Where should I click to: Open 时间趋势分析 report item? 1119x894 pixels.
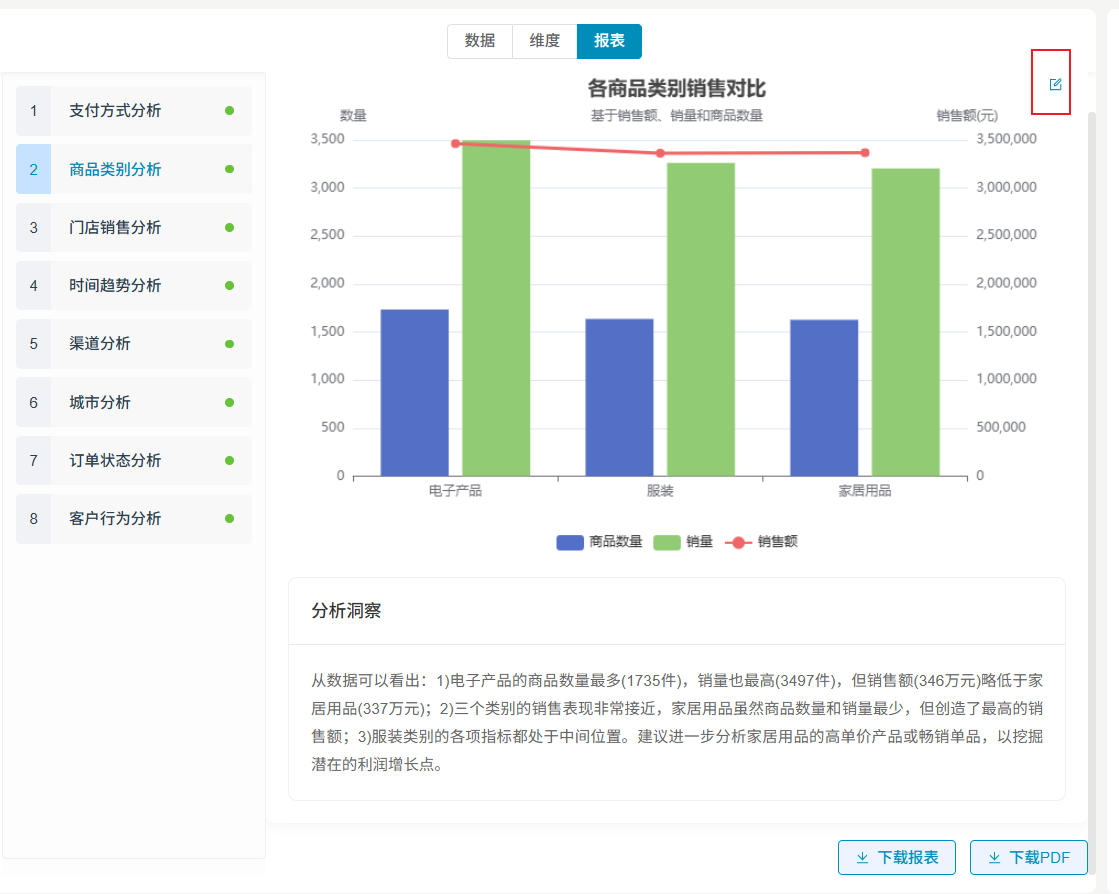pos(134,285)
